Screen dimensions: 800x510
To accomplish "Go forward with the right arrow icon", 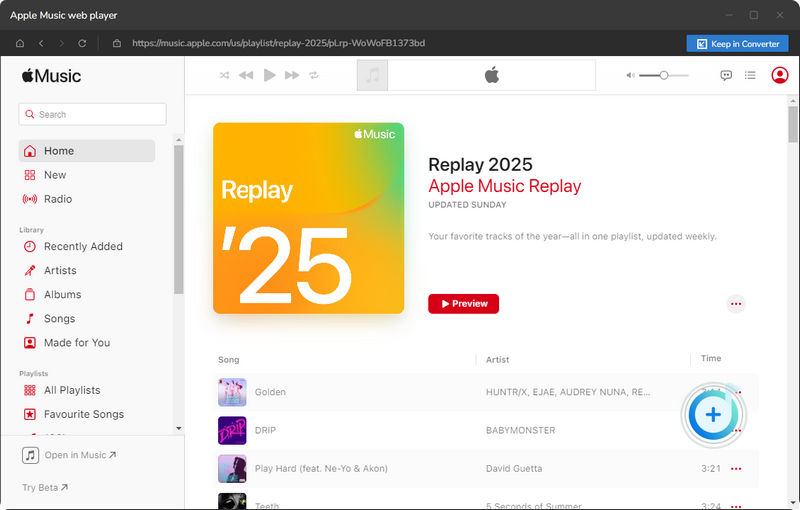I will [x=61, y=43].
